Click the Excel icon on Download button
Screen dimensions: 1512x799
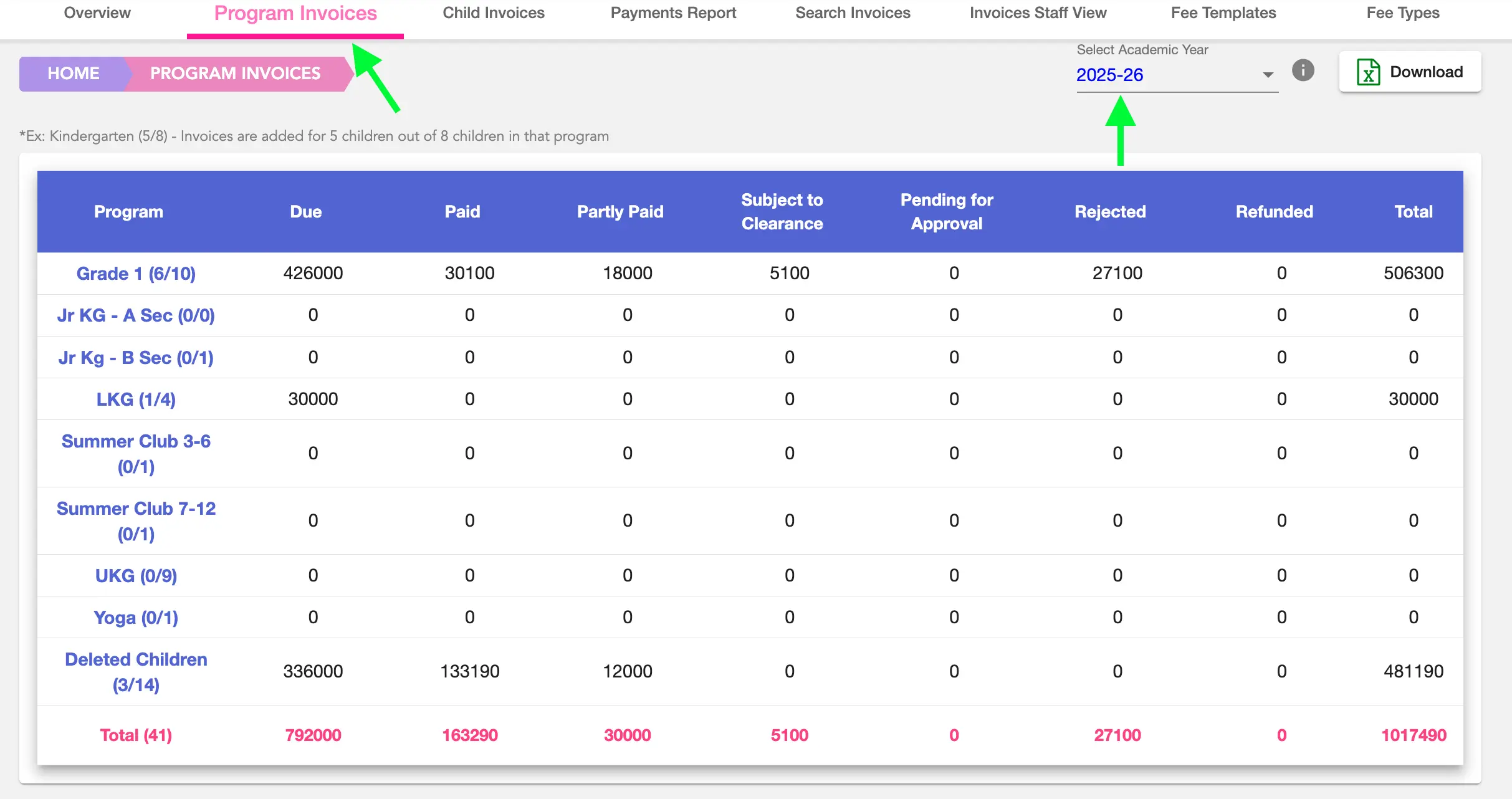click(1368, 72)
